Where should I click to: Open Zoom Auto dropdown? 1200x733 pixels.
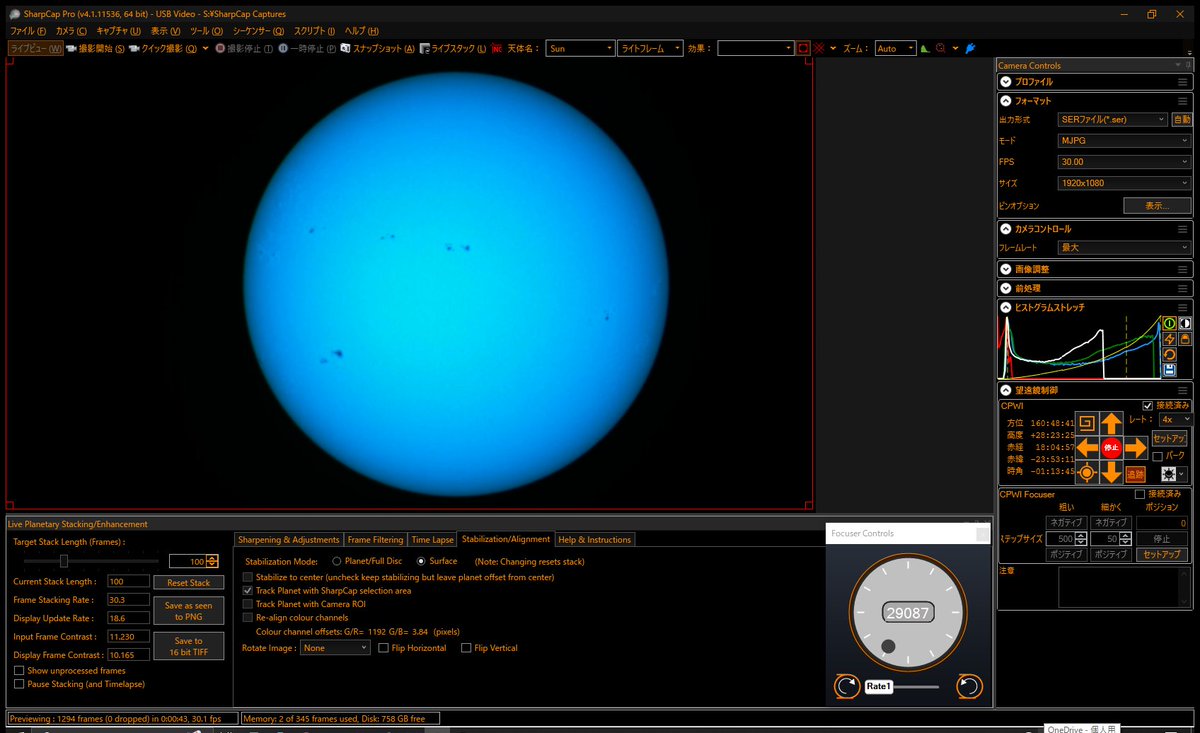tap(895, 48)
